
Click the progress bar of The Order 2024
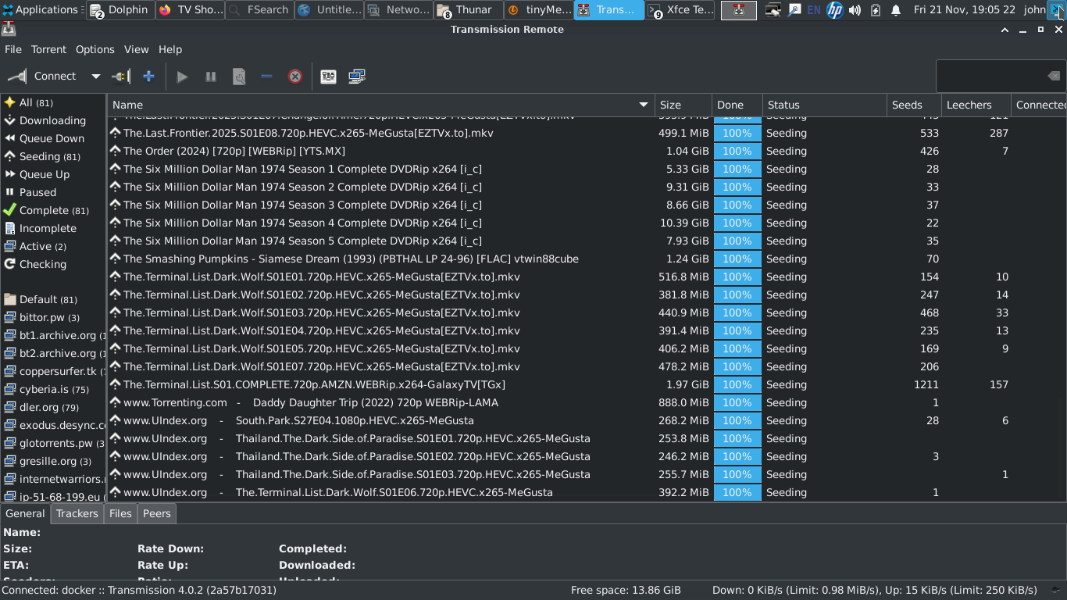[x=736, y=150]
